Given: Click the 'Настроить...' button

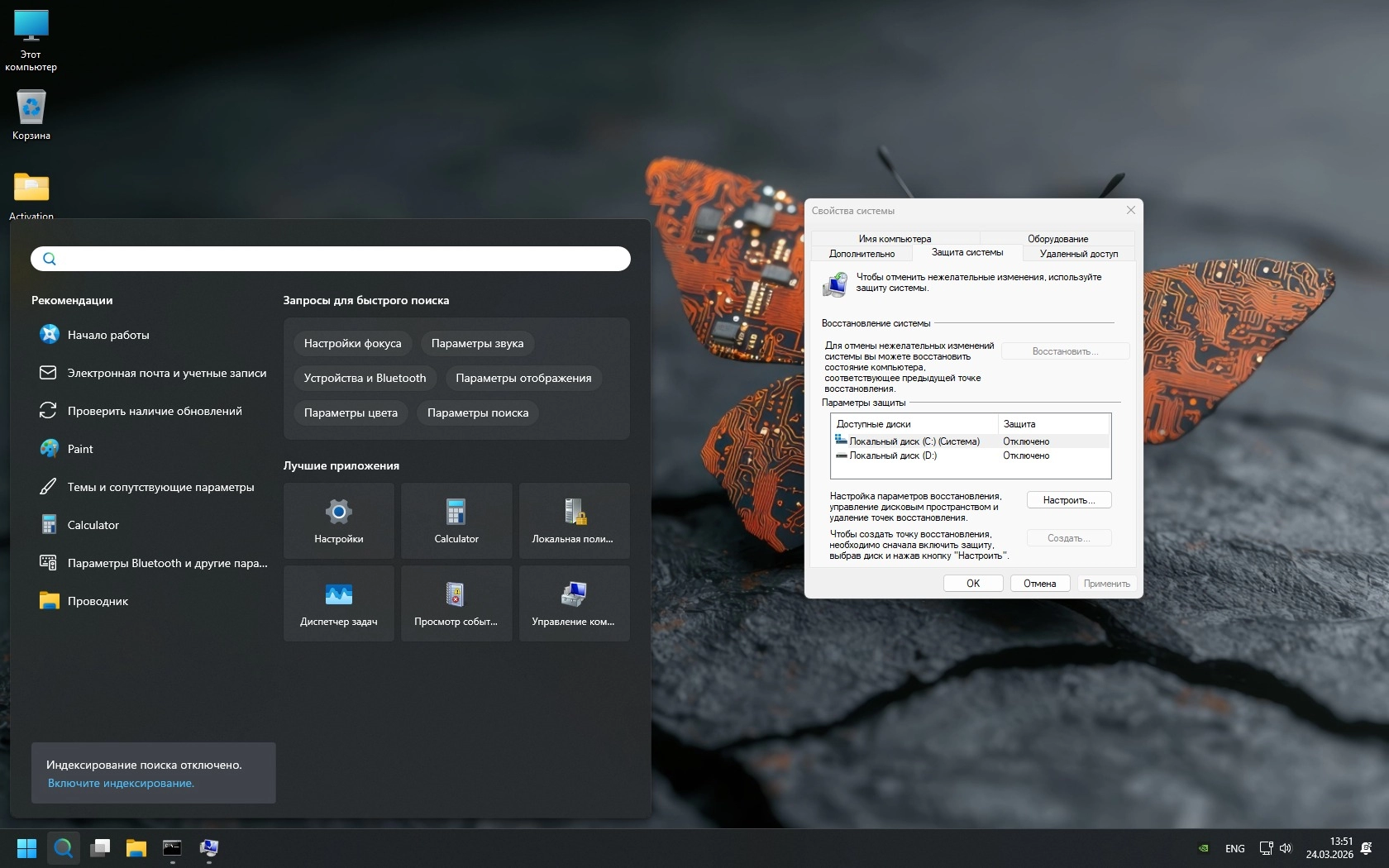Looking at the screenshot, I should pyautogui.click(x=1069, y=500).
